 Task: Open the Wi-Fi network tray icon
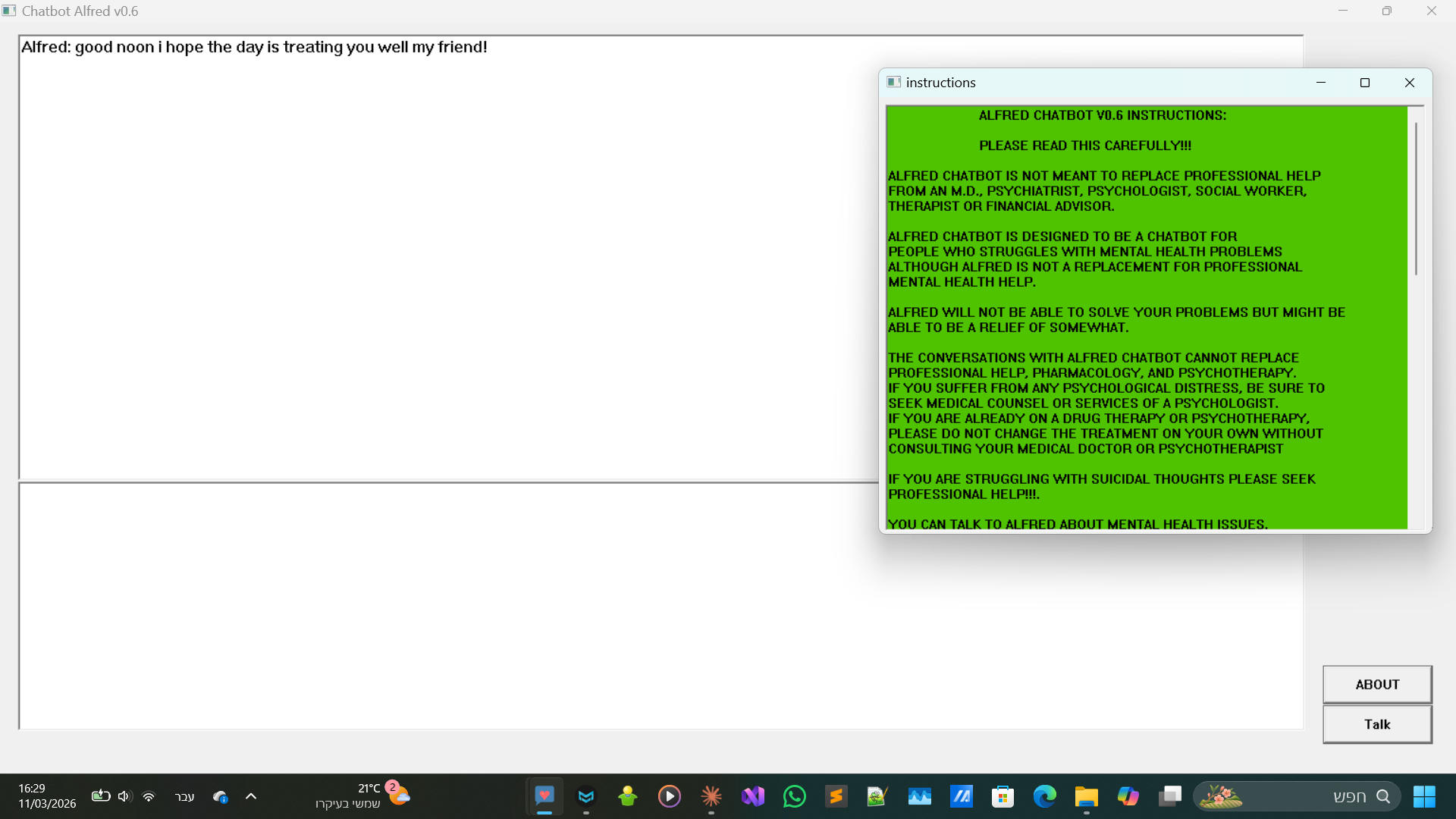click(x=149, y=796)
